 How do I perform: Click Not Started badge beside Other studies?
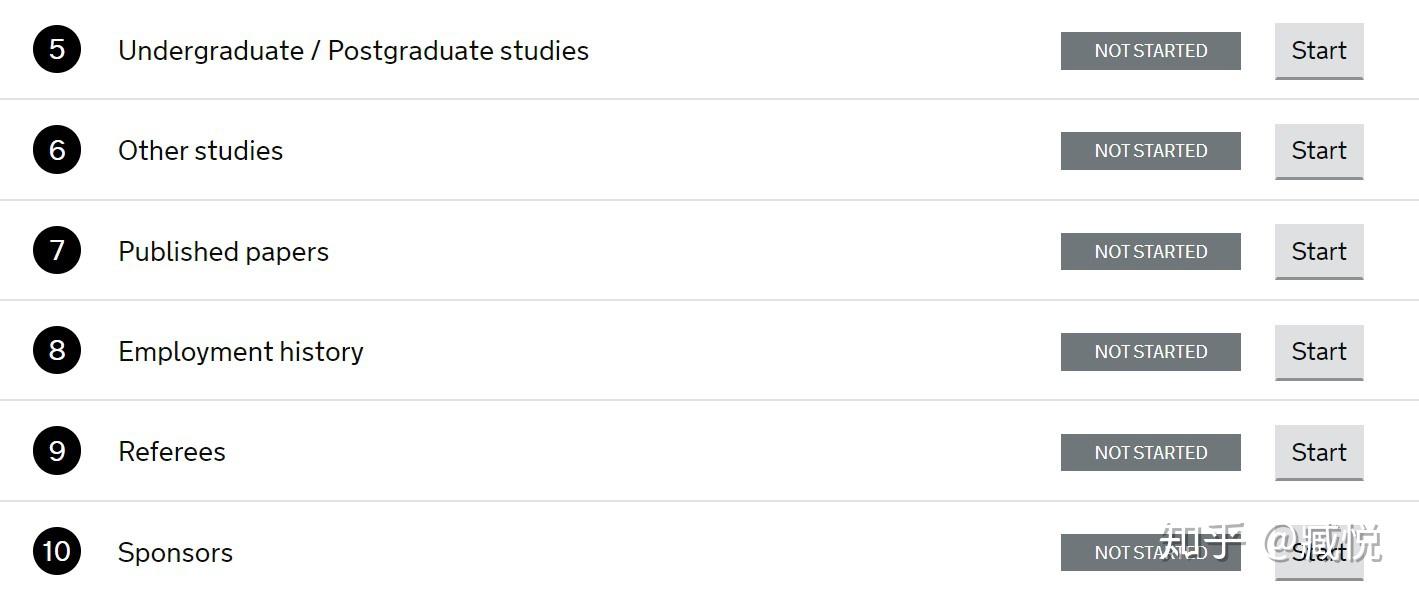point(1150,151)
